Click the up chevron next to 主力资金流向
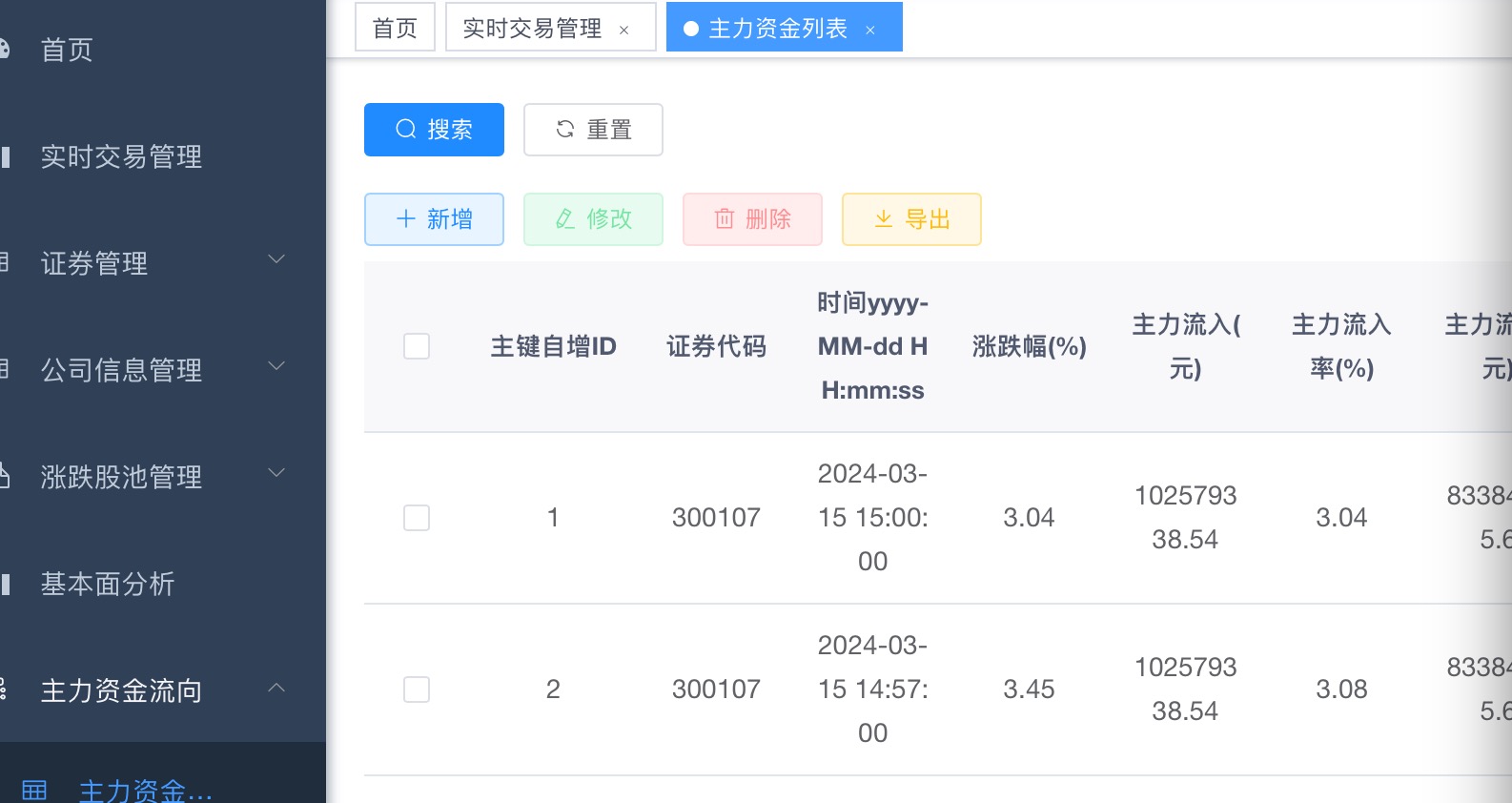Screen dimensions: 1512x803 pos(276,687)
